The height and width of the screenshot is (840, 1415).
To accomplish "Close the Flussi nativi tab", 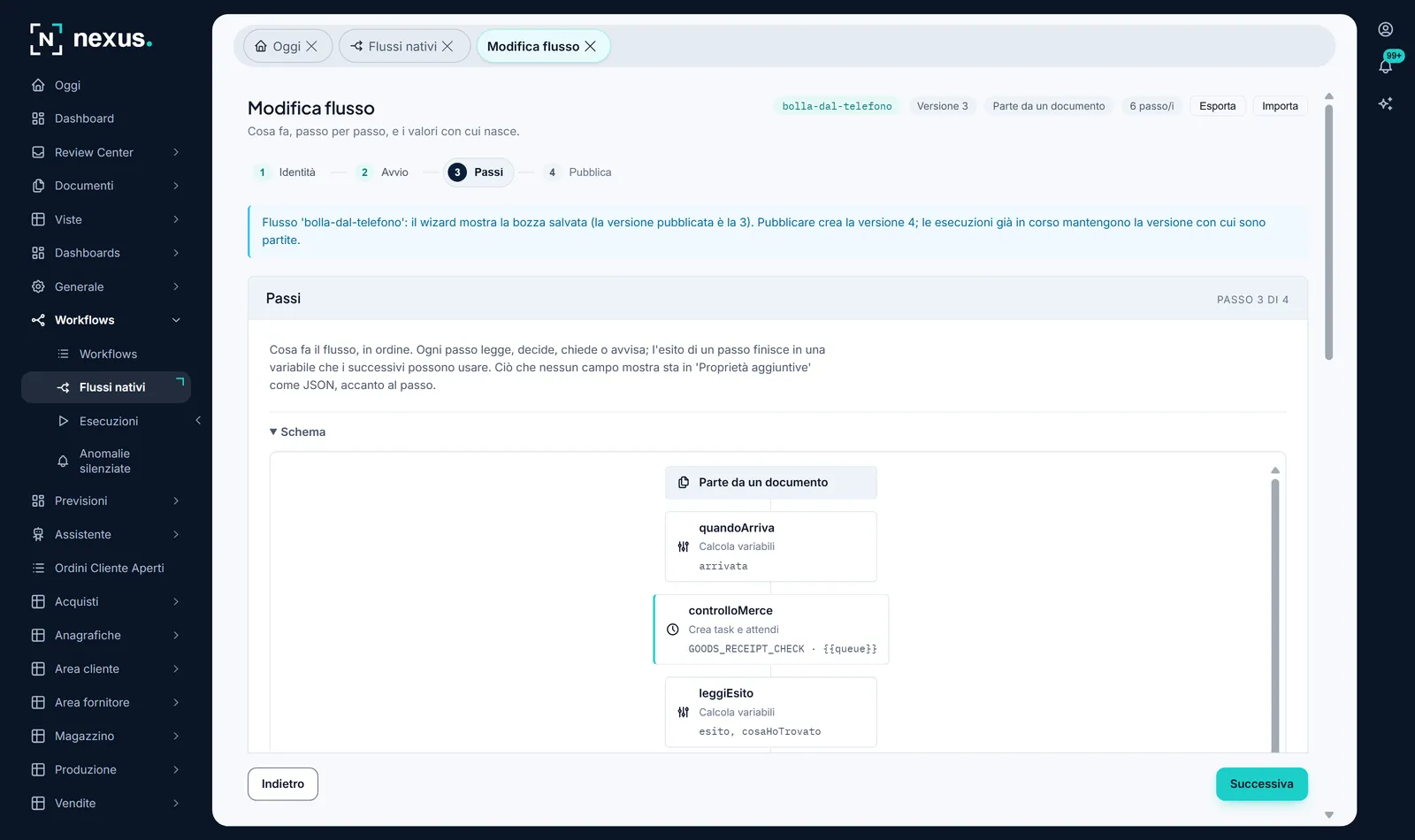I will 447,46.
